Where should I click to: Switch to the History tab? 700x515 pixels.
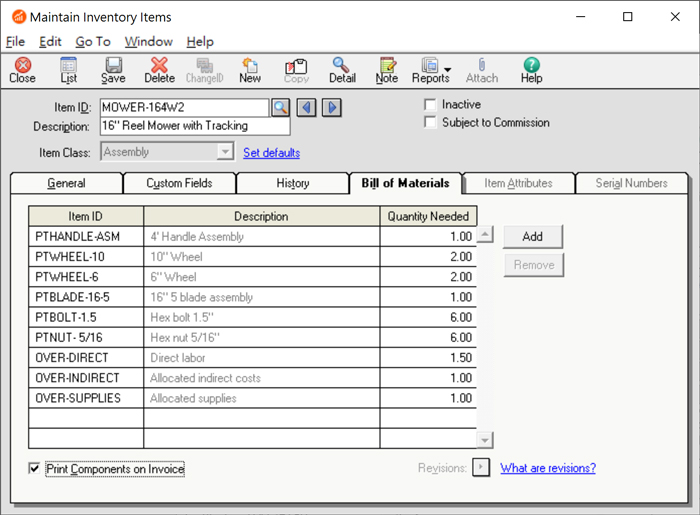tap(292, 183)
